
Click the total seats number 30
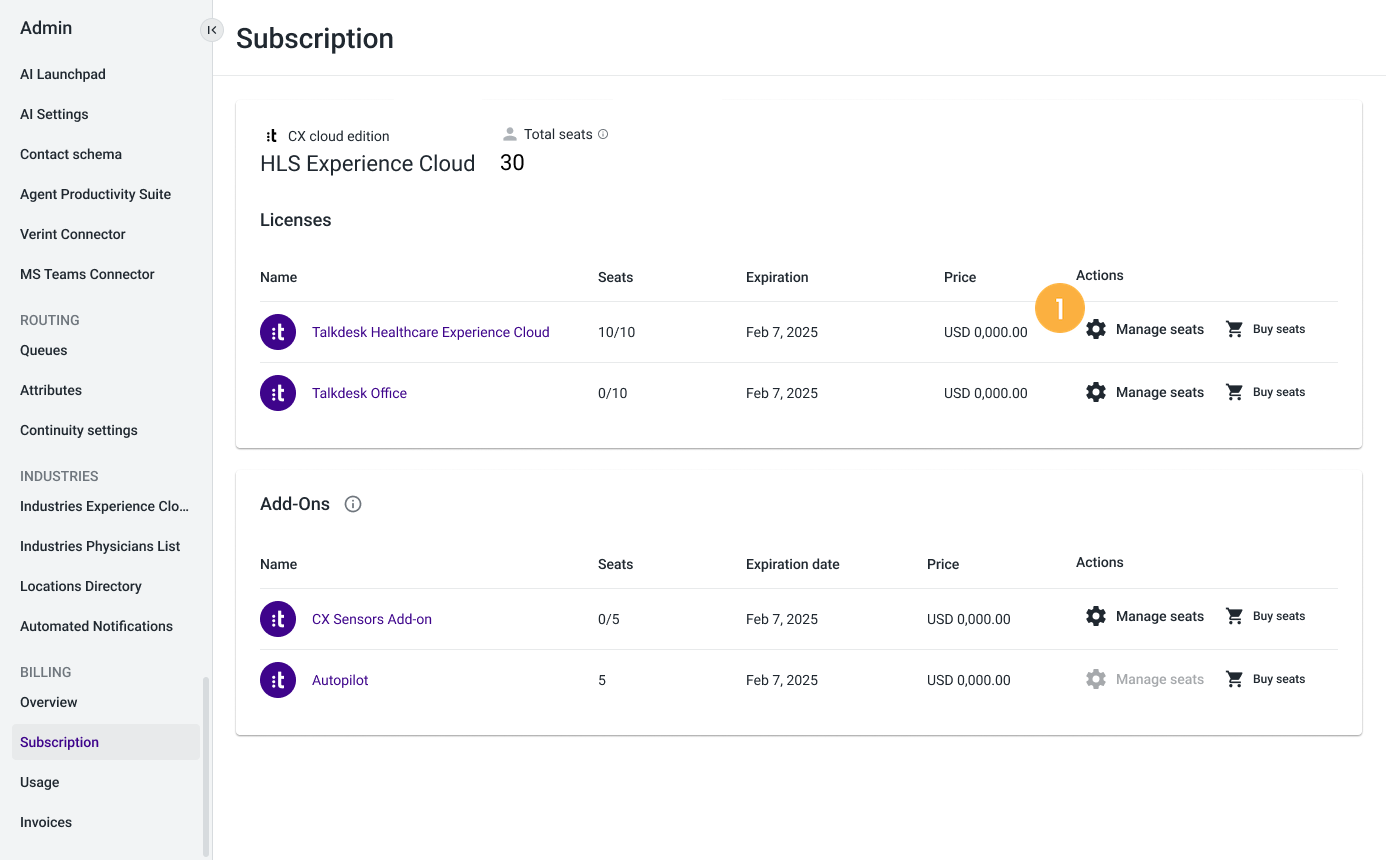[512, 163]
